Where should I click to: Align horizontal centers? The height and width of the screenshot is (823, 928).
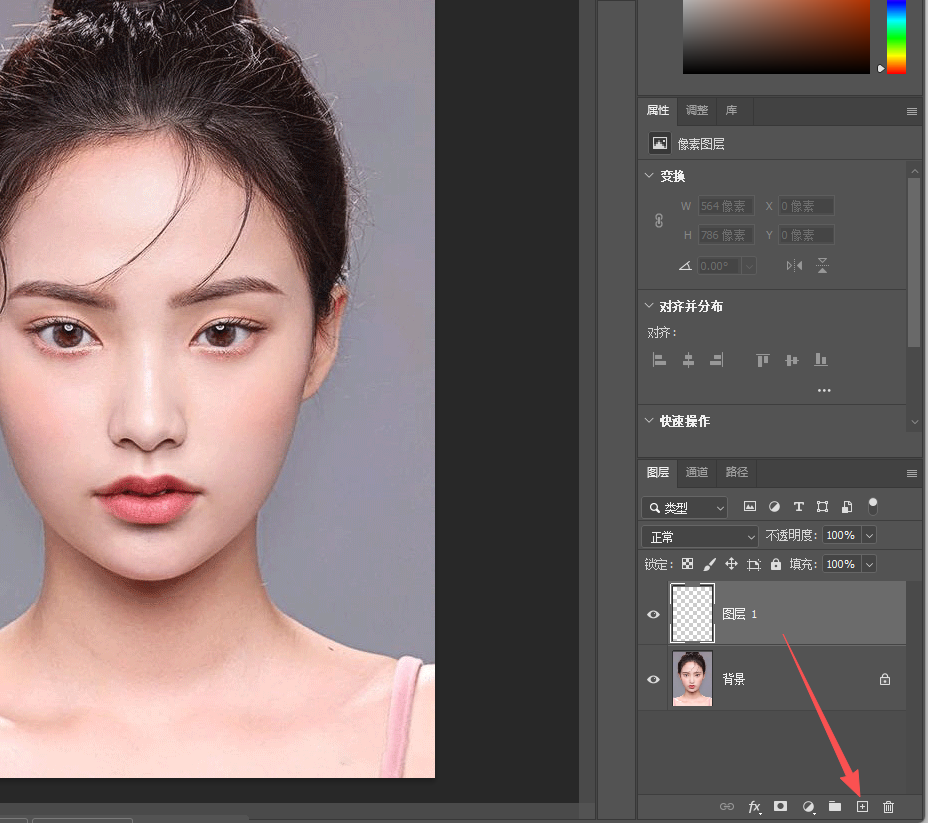(x=688, y=359)
